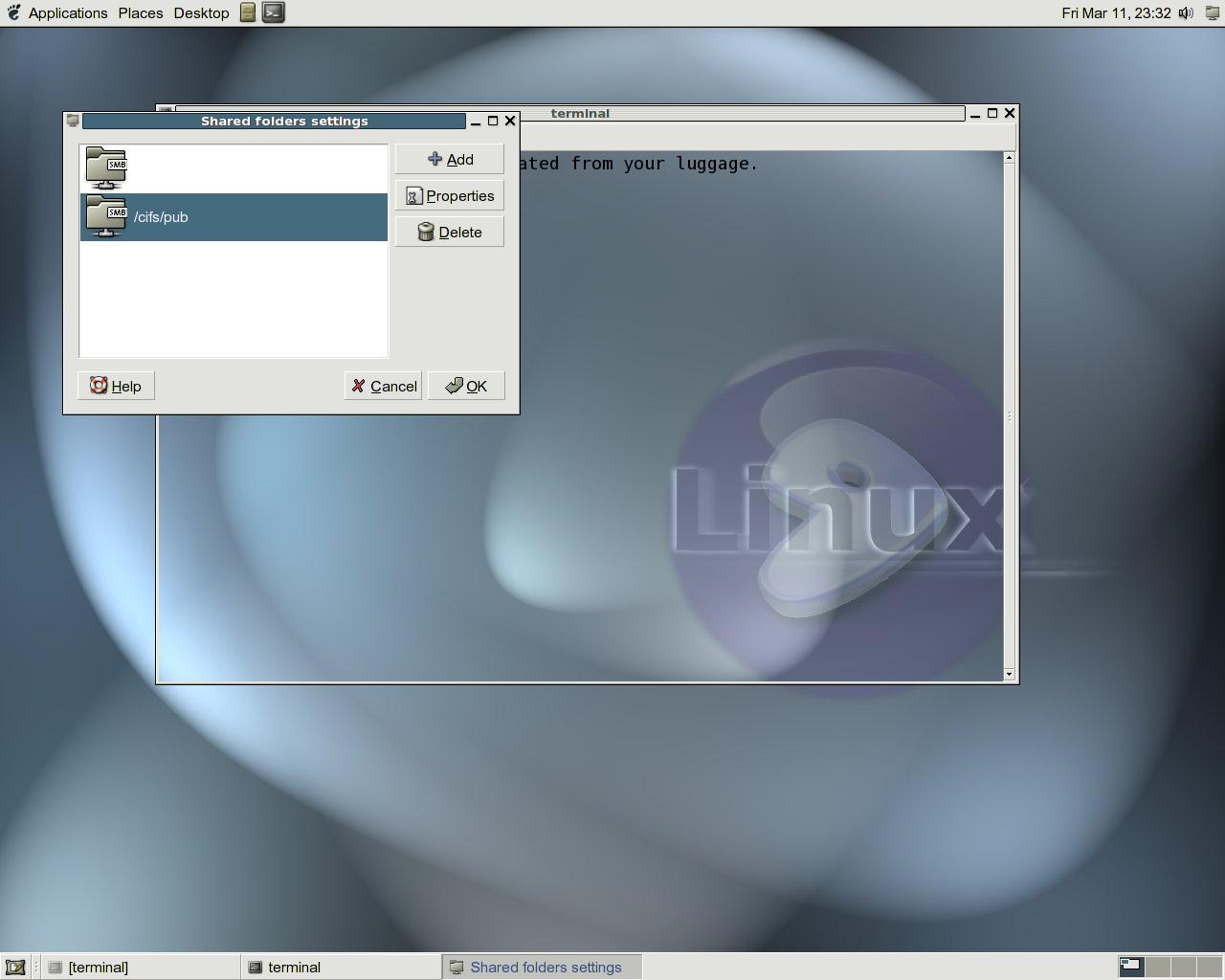Image resolution: width=1225 pixels, height=980 pixels.
Task: Click the terminal scrollbar down arrow
Action: coord(1009,674)
